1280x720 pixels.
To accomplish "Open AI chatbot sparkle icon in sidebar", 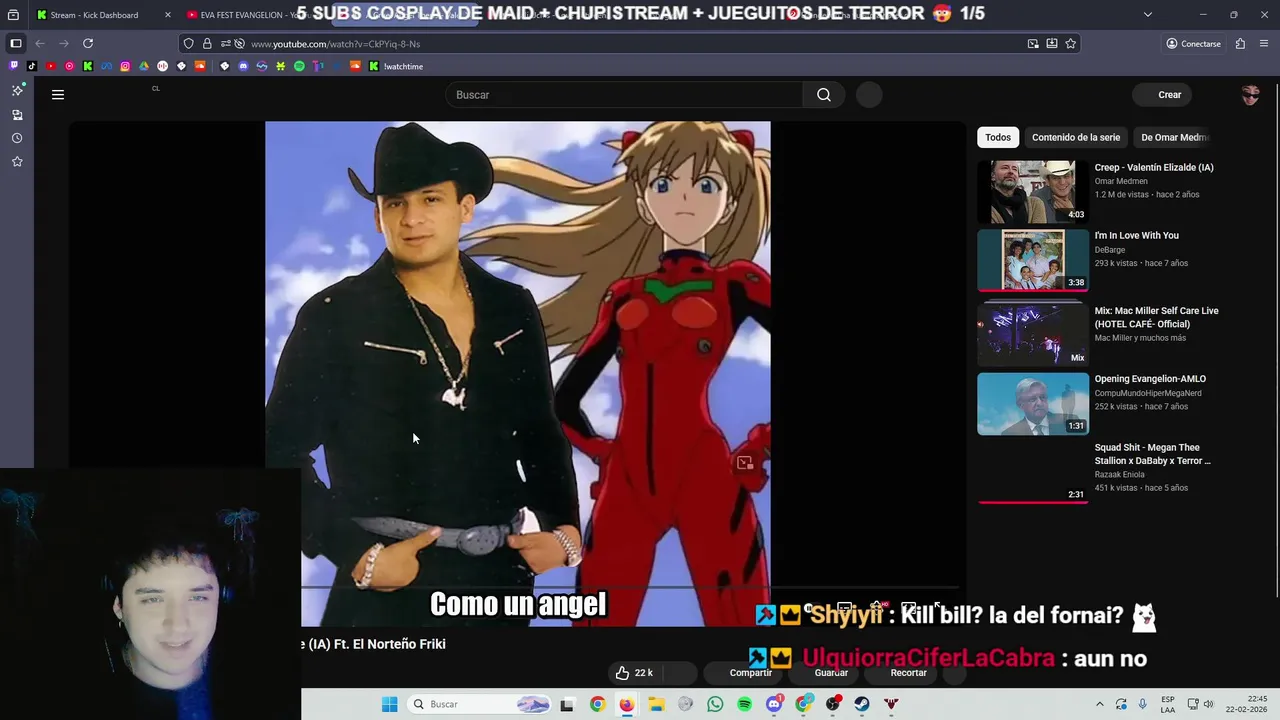I will pos(17,90).
